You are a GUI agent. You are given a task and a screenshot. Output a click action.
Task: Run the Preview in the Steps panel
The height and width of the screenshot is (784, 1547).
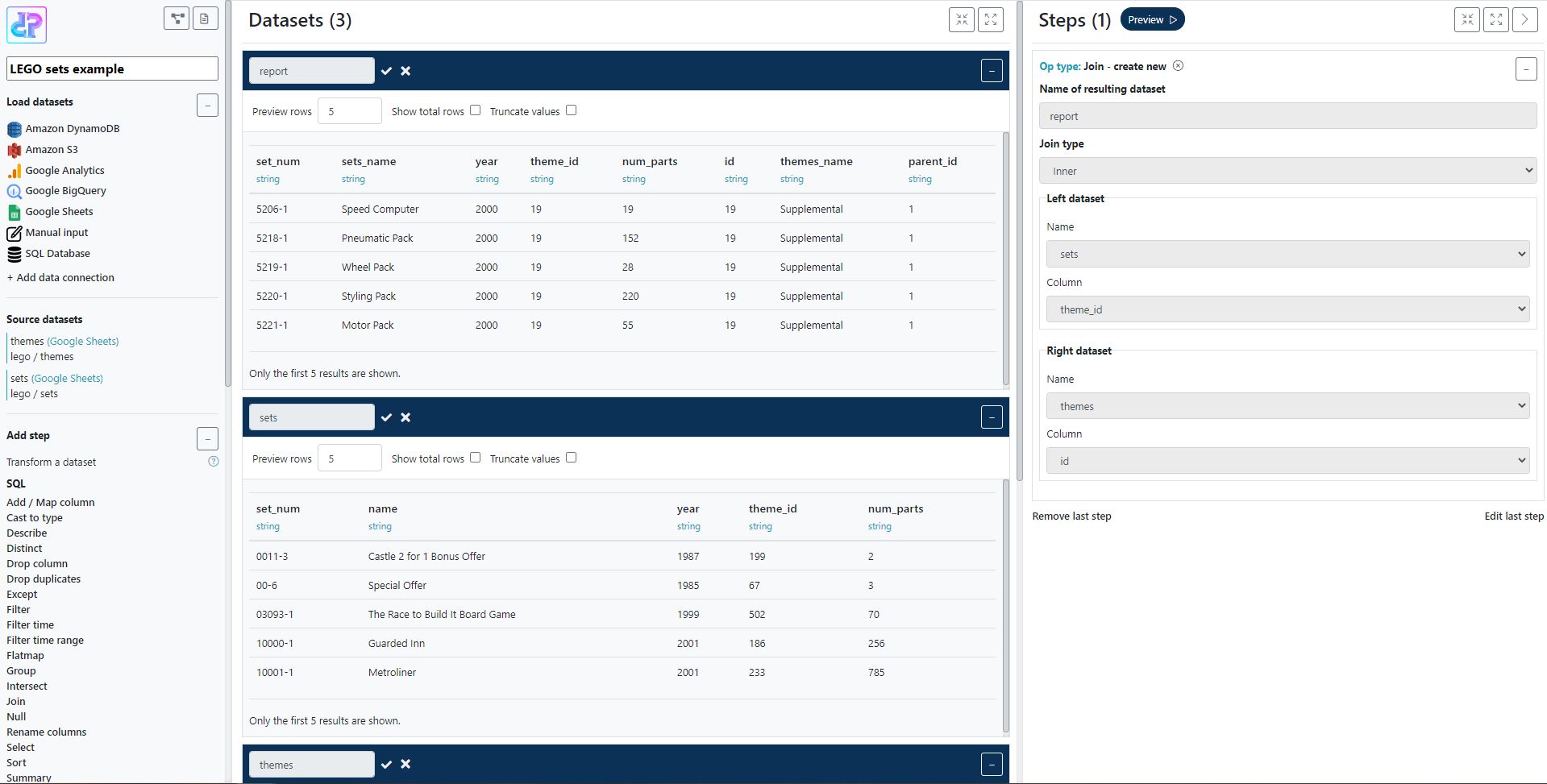pos(1151,19)
